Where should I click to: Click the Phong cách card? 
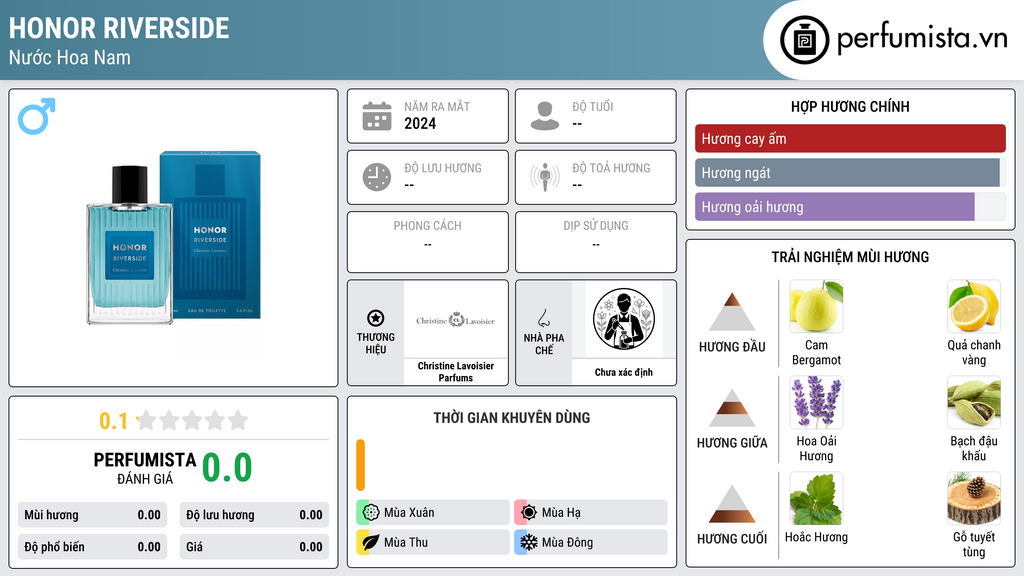coord(428,242)
